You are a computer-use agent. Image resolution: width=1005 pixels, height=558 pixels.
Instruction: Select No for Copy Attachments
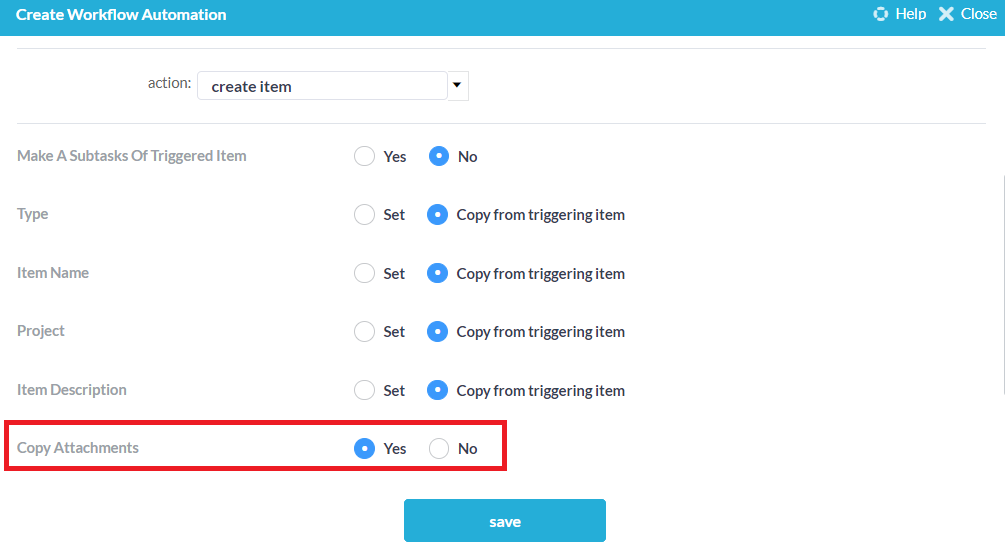[x=438, y=449]
